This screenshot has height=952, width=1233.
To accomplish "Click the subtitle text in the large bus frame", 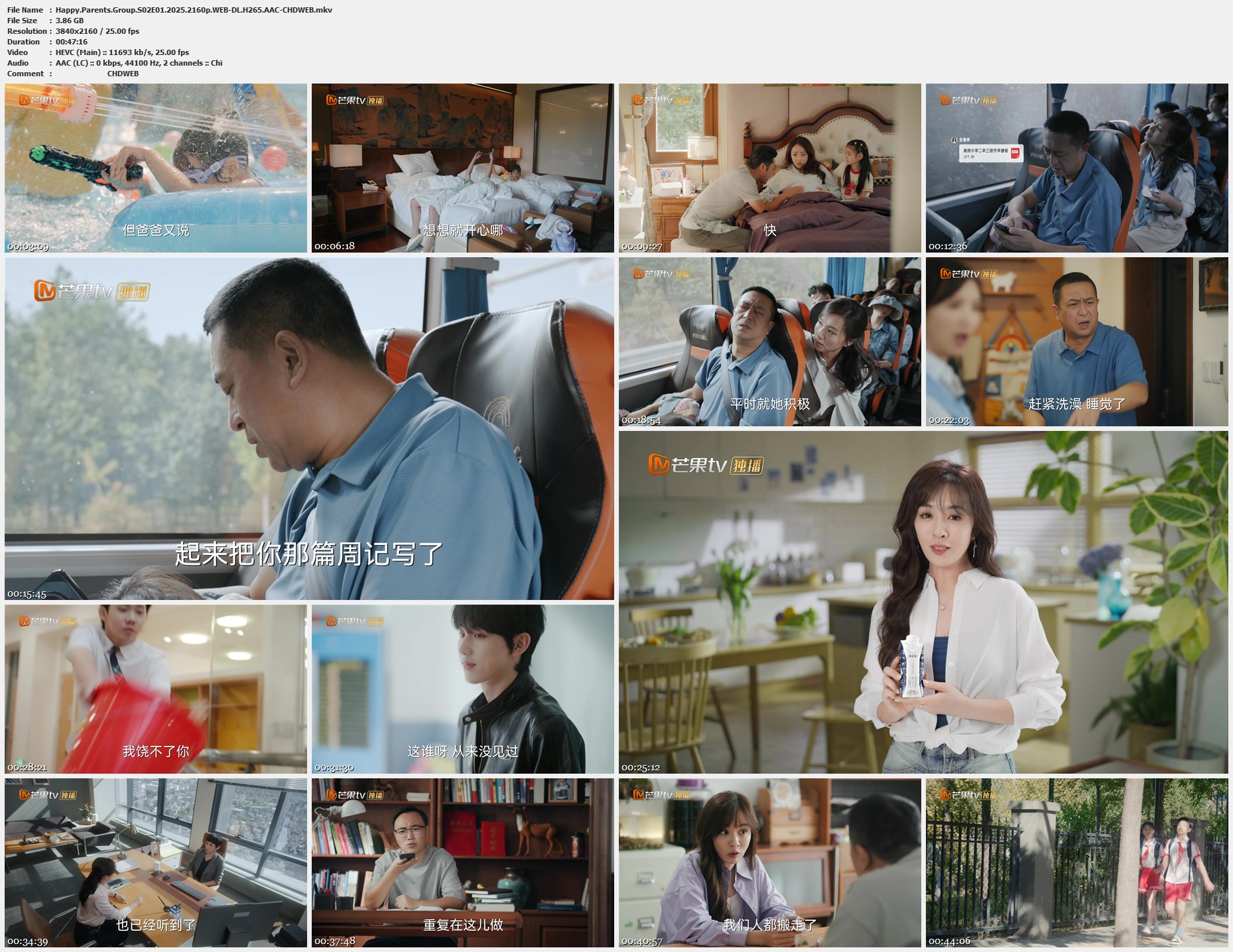I will [x=308, y=554].
